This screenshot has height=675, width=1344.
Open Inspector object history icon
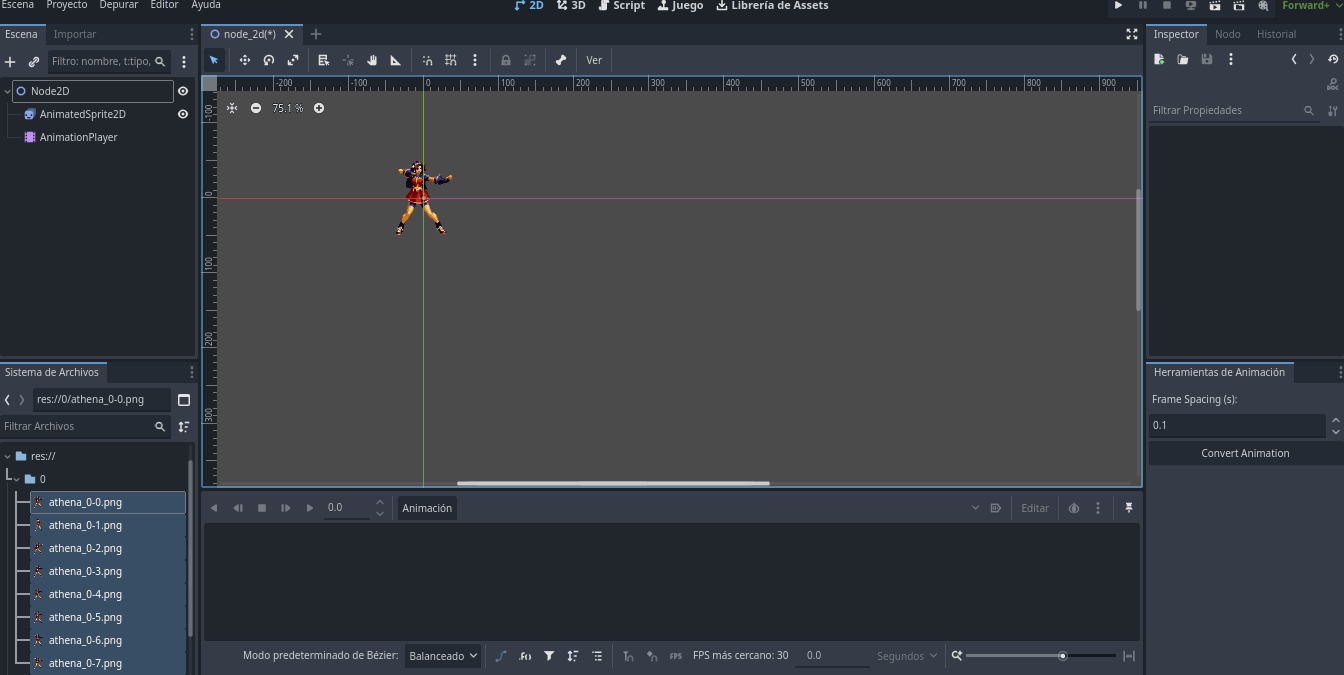click(1333, 60)
